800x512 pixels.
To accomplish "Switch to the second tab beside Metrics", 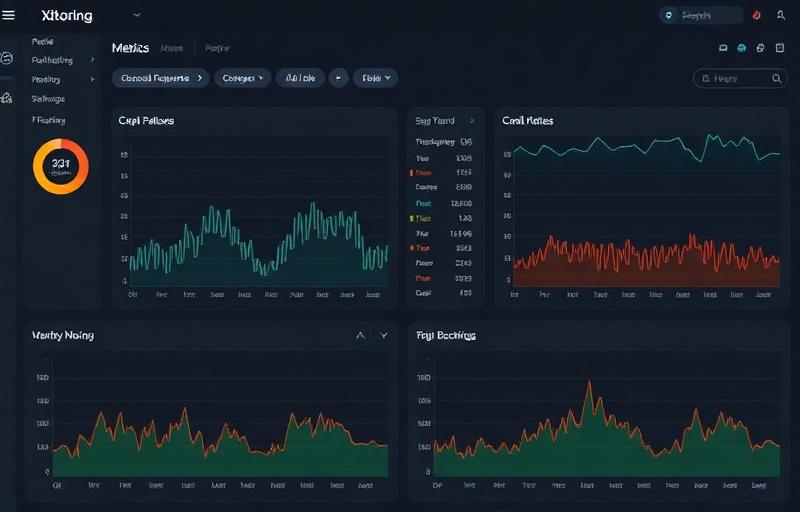I will pos(171,48).
